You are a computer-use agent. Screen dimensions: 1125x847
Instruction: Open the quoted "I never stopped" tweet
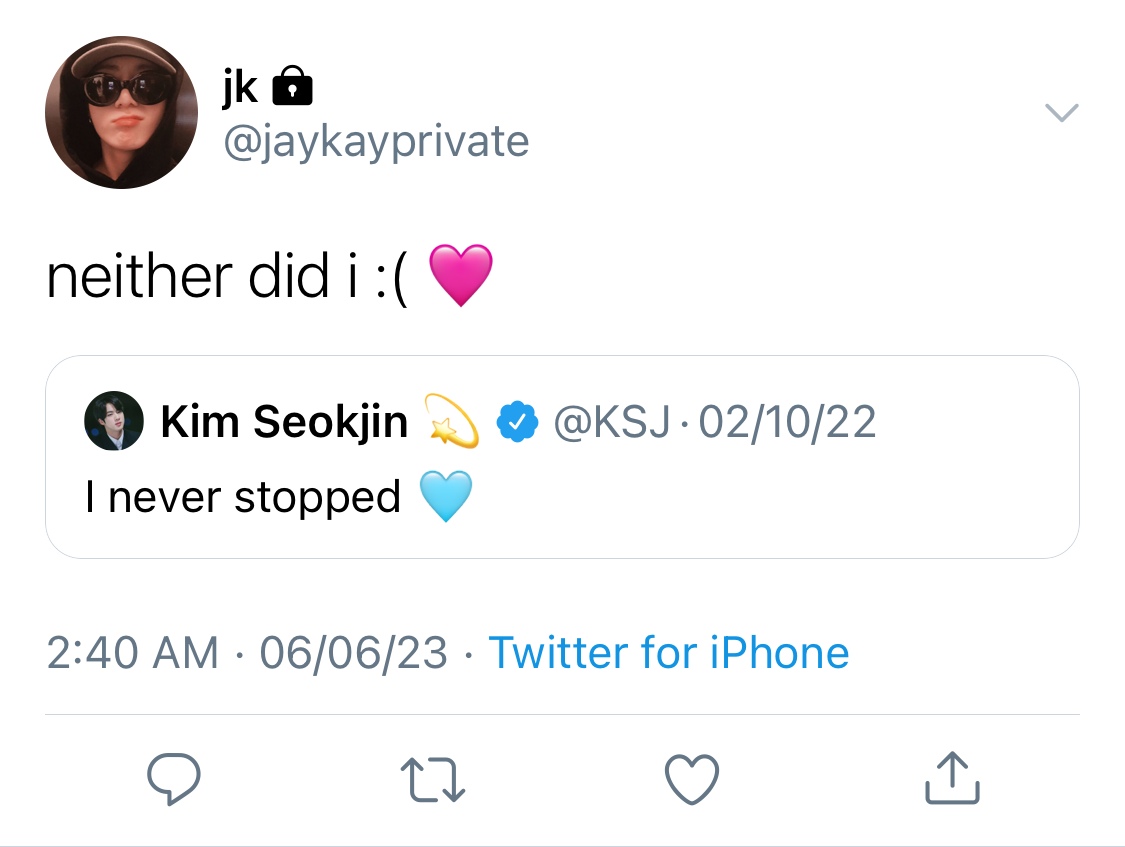(562, 457)
